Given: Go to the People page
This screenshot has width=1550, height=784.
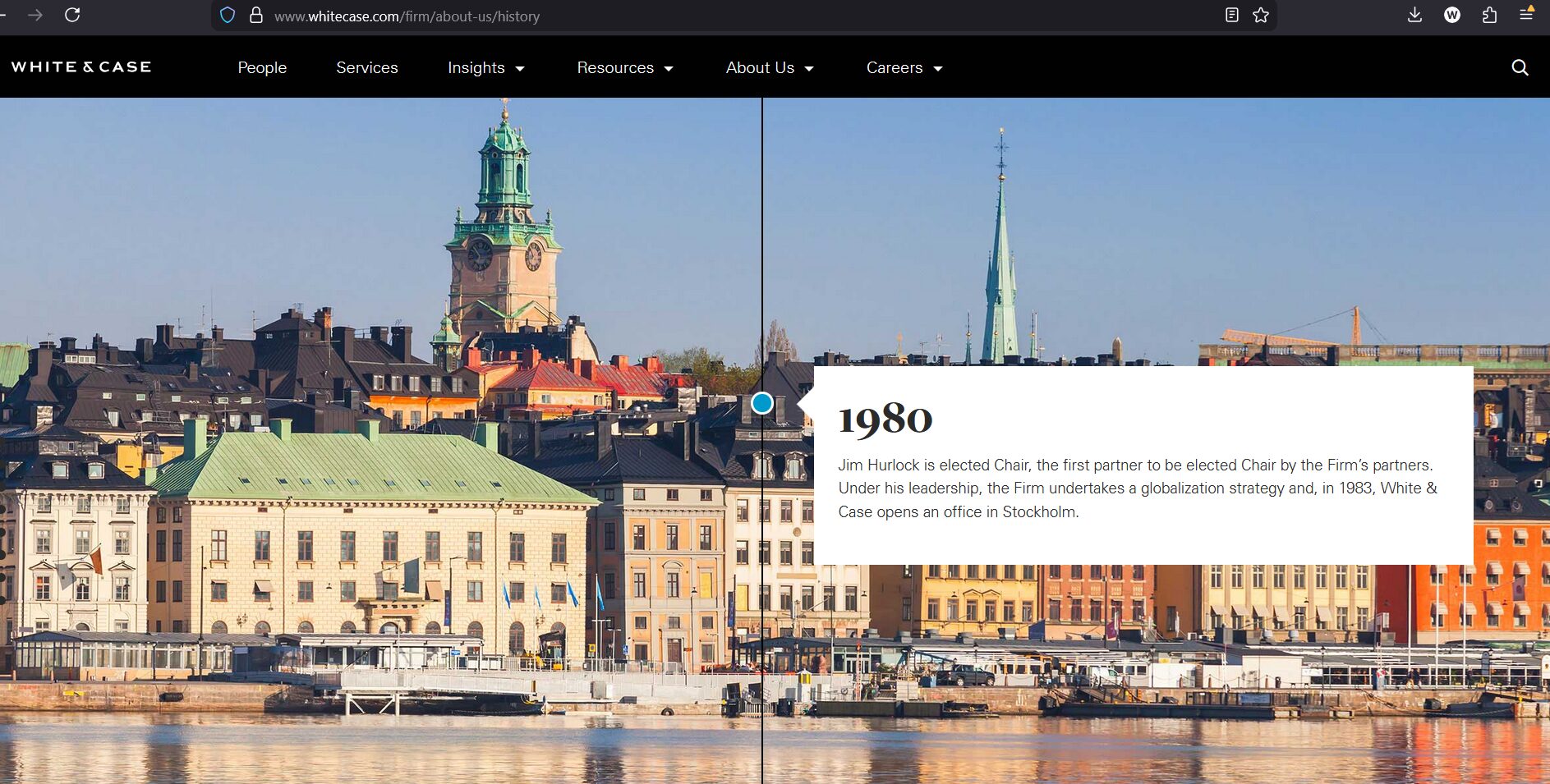Looking at the screenshot, I should (x=262, y=67).
